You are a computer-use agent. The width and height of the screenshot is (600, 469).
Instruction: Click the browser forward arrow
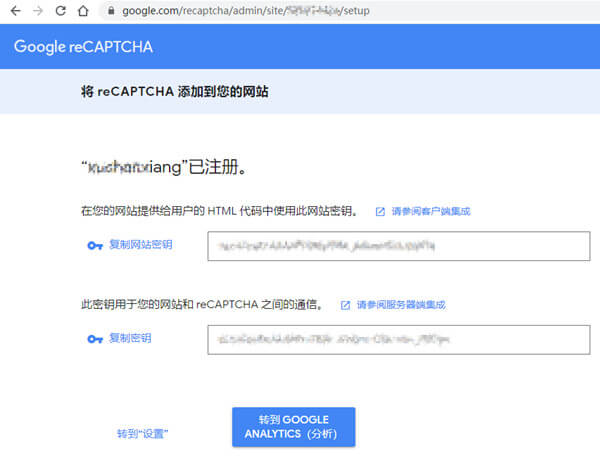(x=38, y=11)
